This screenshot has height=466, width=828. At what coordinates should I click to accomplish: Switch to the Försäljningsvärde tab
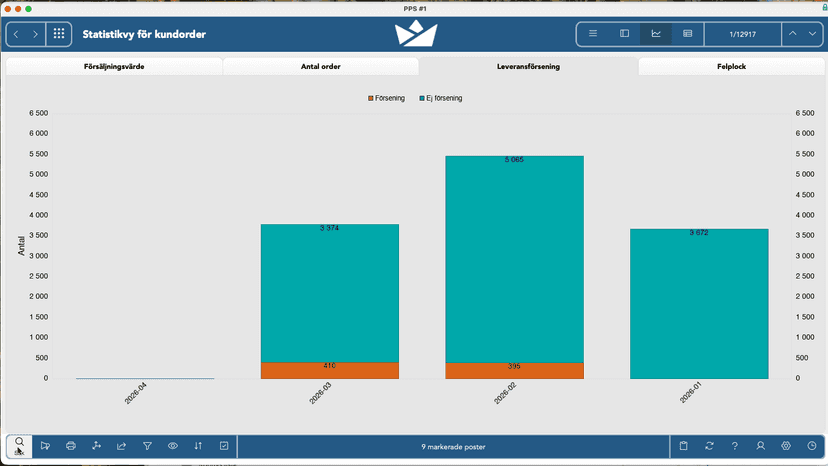click(114, 67)
